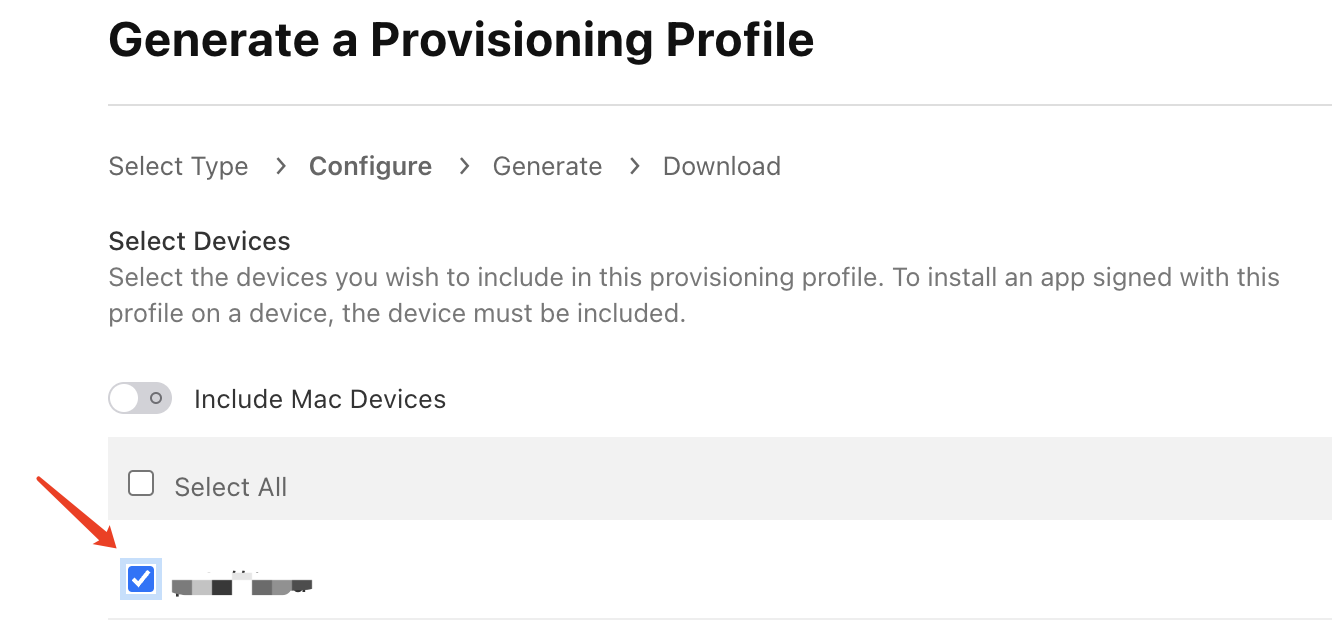Check the Select All checkbox
Screen dimensions: 1332x640
[x=141, y=485]
